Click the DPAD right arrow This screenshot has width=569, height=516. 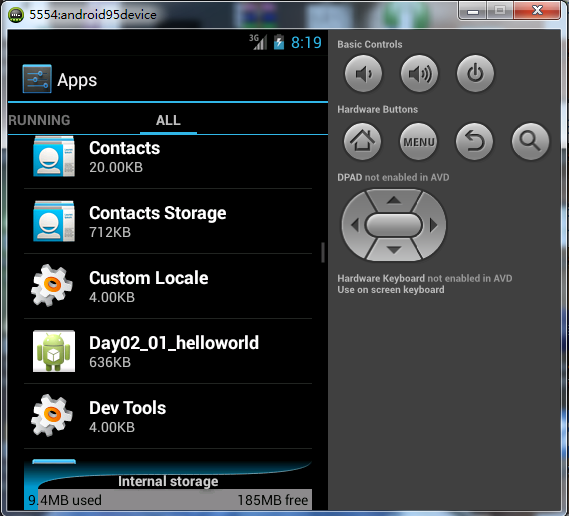click(433, 225)
